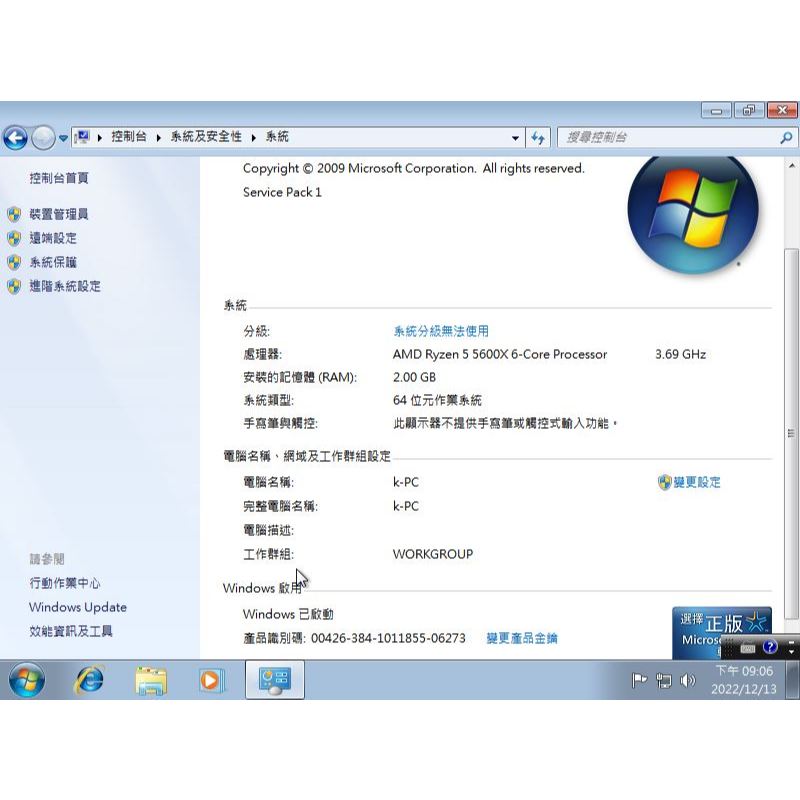800x800 pixels.
Task: Click the AMD Ryzen 5 5600X processor text
Action: (x=500, y=355)
